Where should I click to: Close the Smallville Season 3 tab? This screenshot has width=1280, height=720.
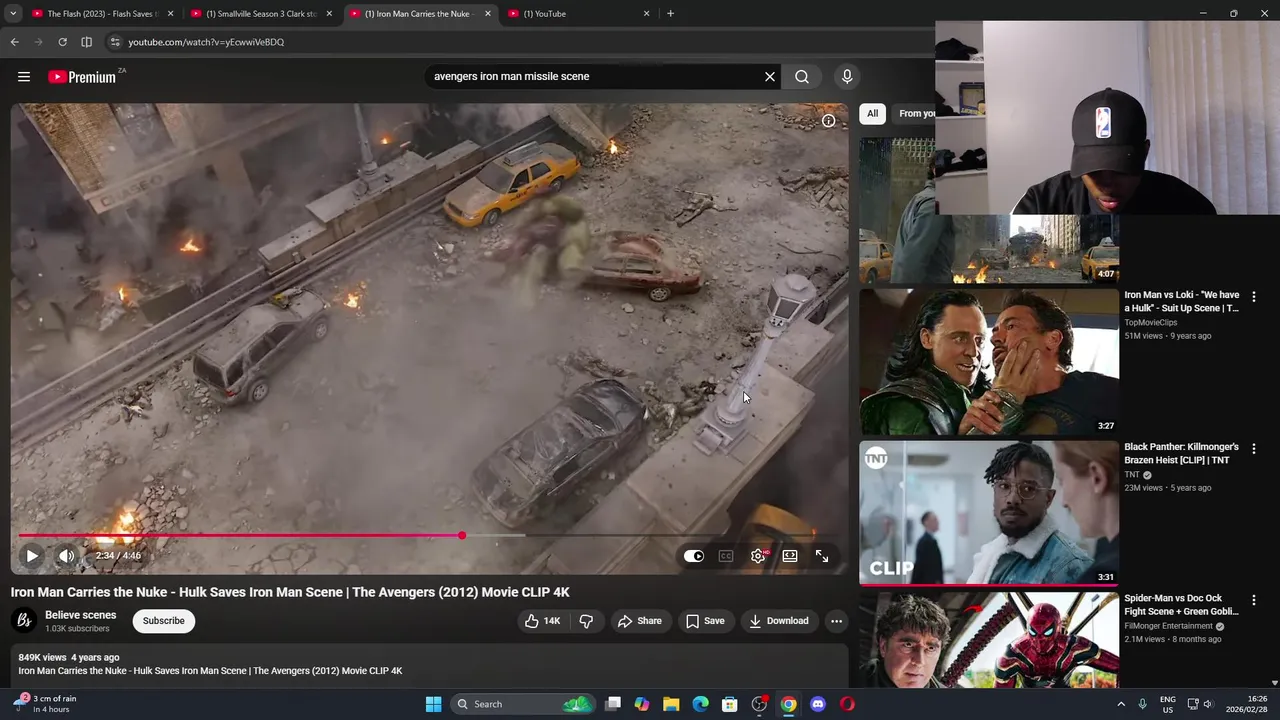pyautogui.click(x=329, y=14)
